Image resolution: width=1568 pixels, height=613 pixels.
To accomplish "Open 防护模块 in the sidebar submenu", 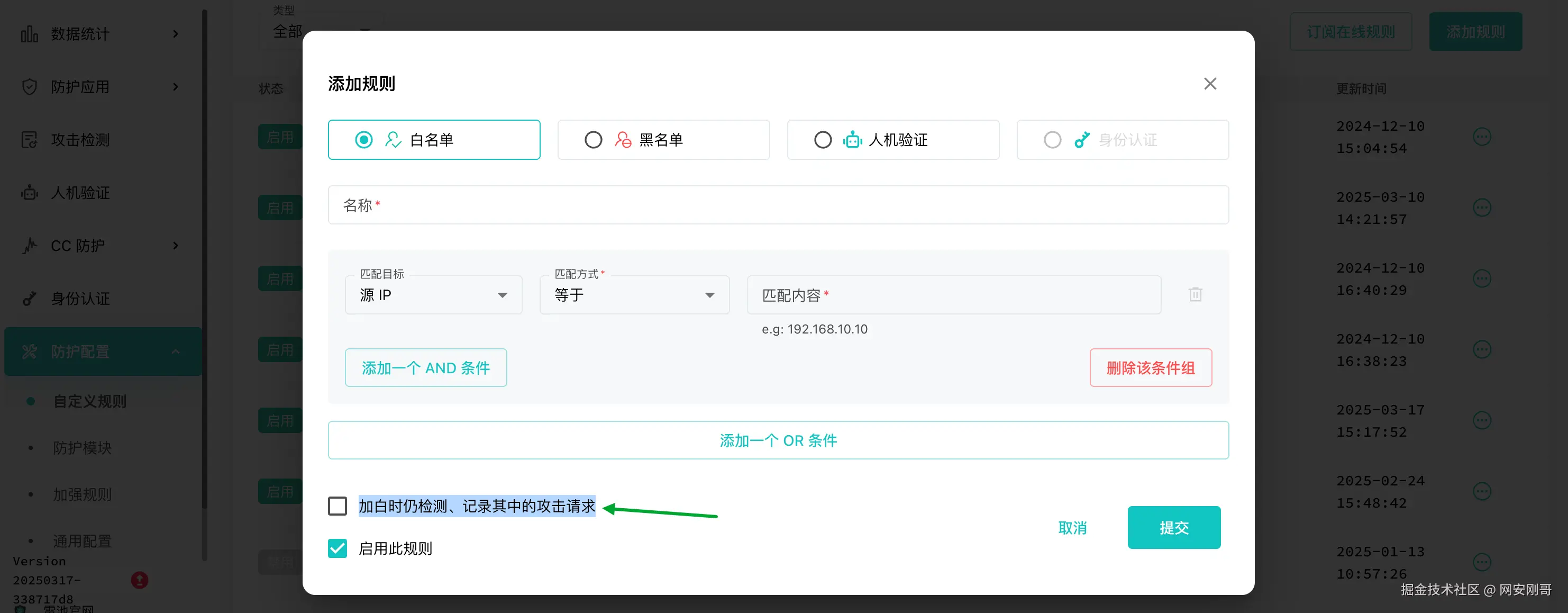I will click(82, 448).
